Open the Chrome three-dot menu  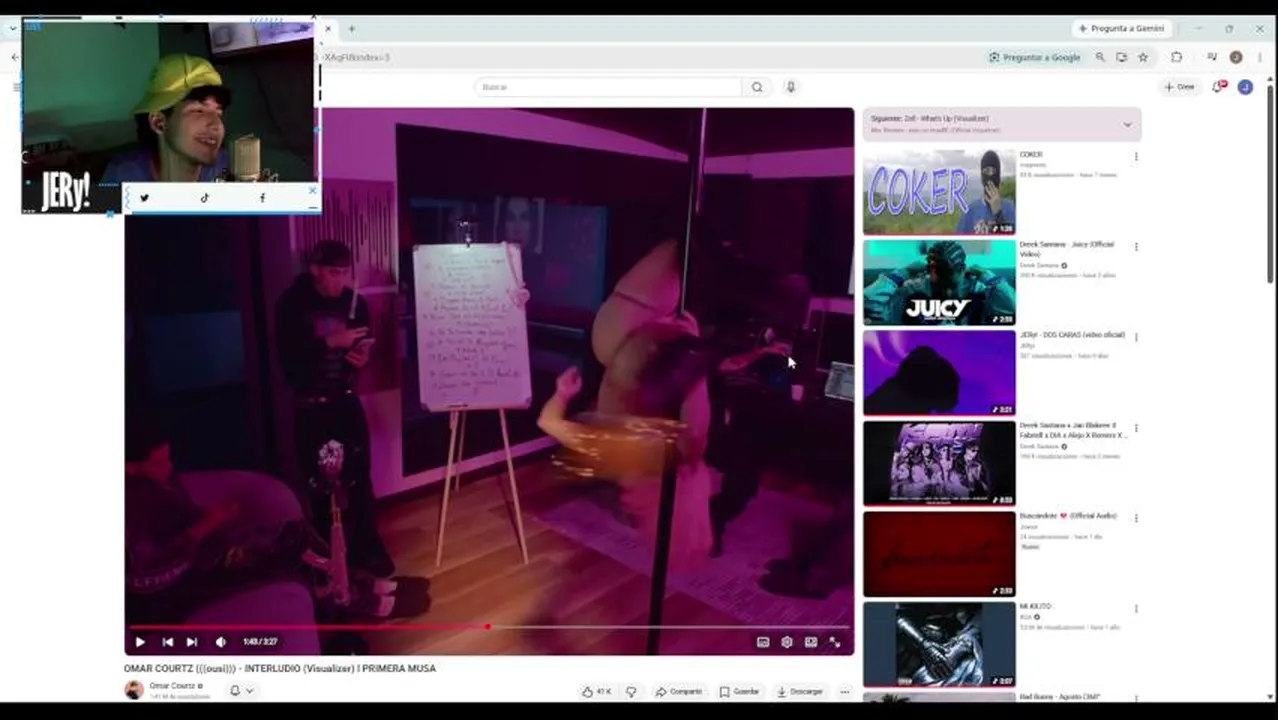click(x=1260, y=58)
